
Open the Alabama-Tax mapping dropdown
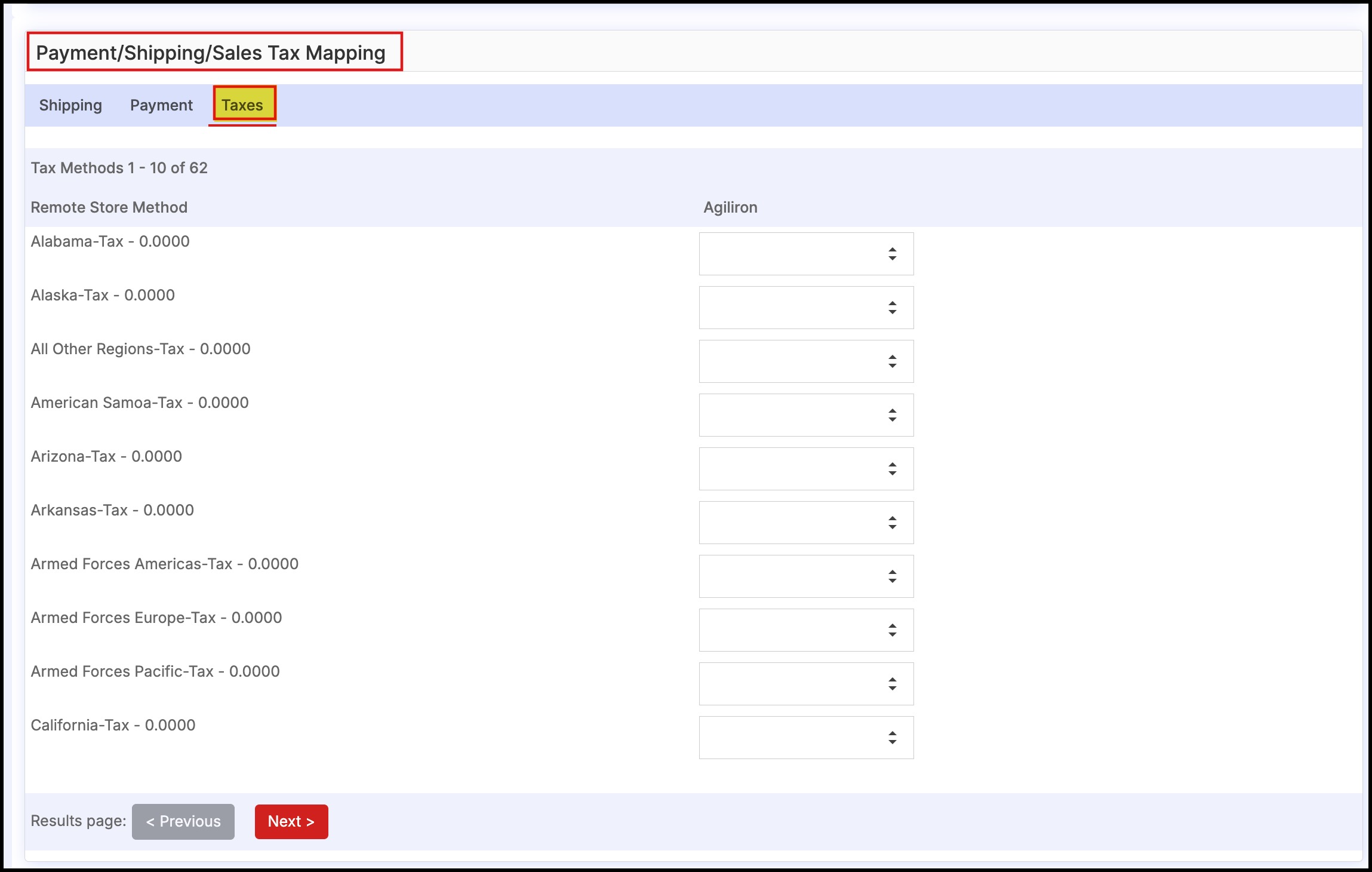[805, 254]
